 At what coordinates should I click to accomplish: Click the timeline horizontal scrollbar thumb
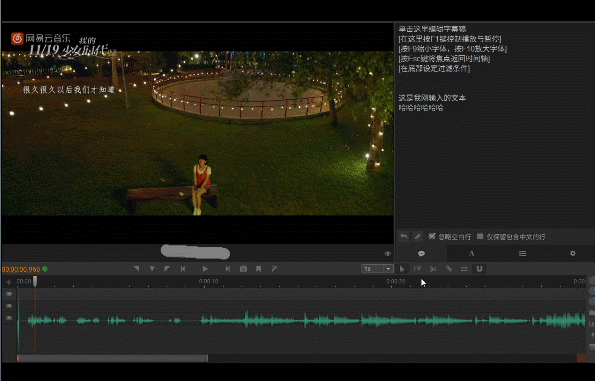pos(113,358)
